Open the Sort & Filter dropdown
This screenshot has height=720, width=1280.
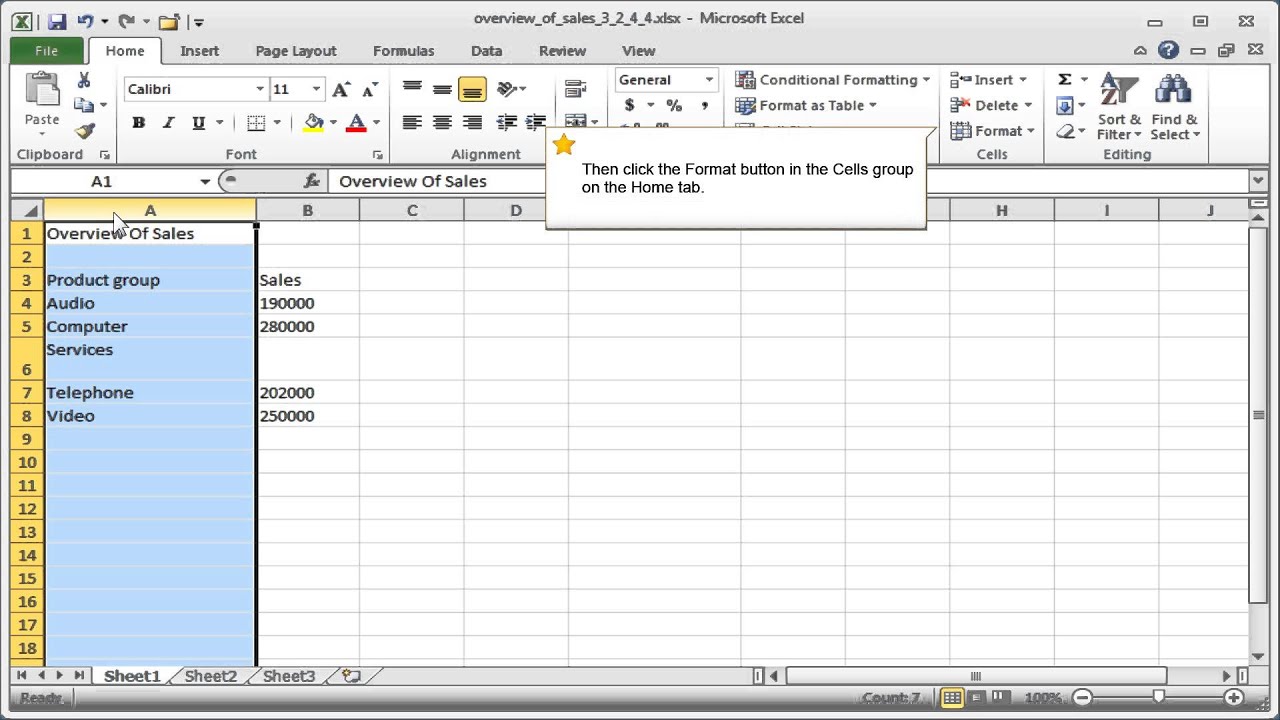click(x=1119, y=107)
